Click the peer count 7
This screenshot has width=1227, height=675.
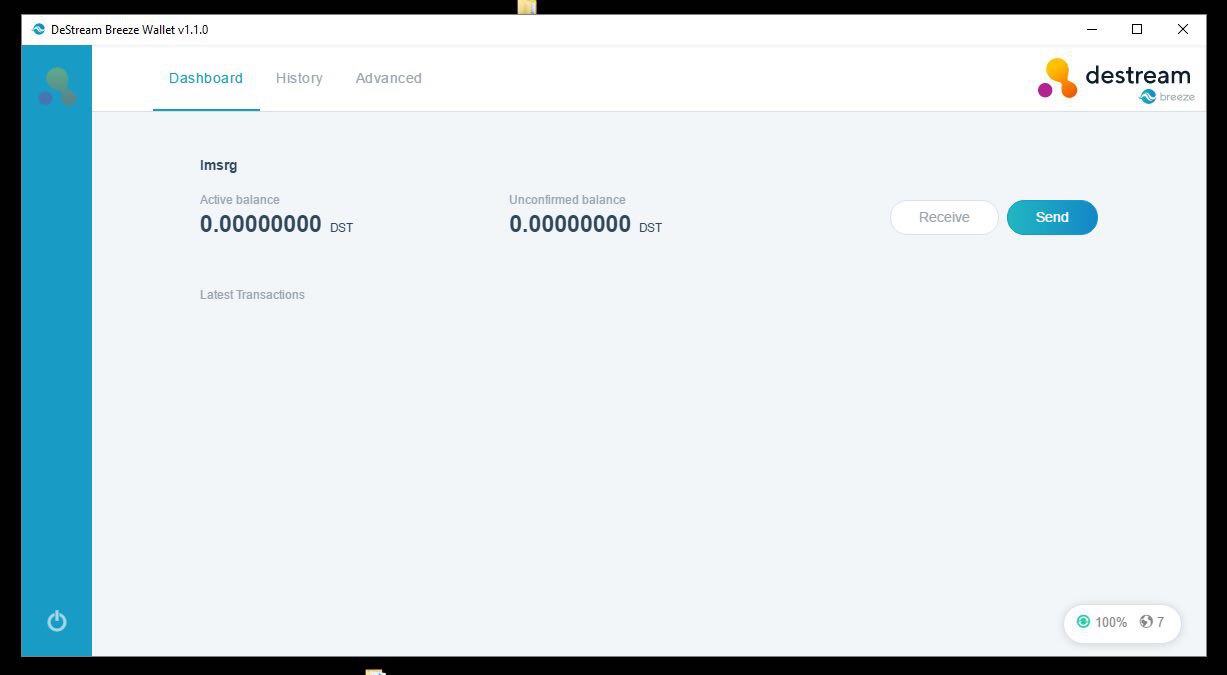(x=1160, y=622)
